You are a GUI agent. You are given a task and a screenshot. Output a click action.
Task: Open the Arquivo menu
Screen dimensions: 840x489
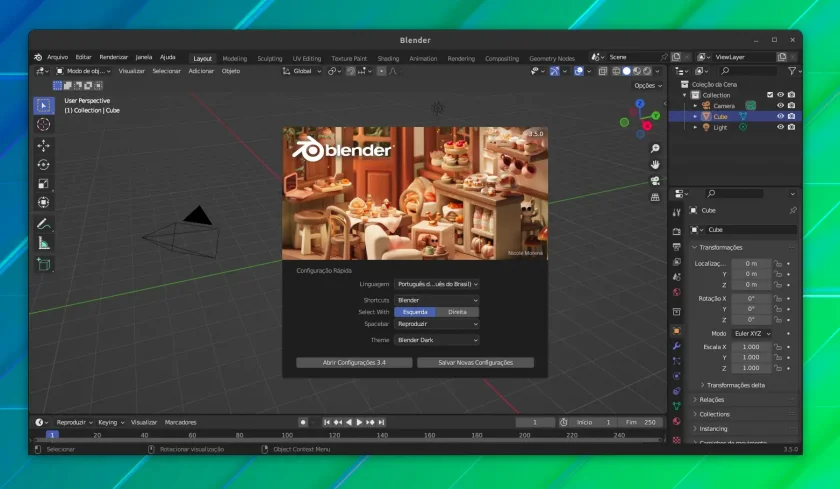coord(57,57)
